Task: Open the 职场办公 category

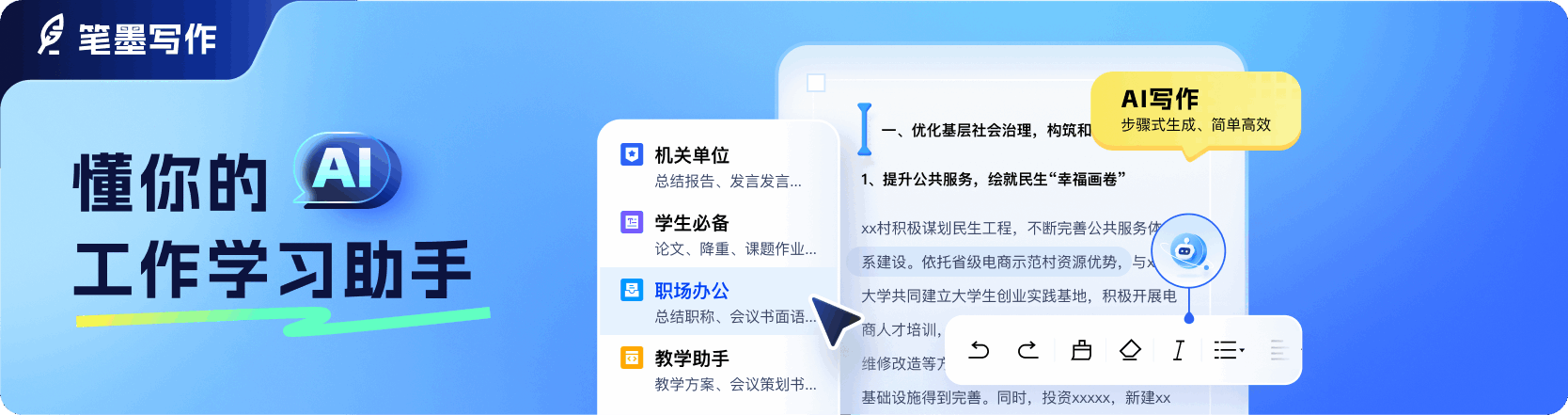Action: pos(718,302)
